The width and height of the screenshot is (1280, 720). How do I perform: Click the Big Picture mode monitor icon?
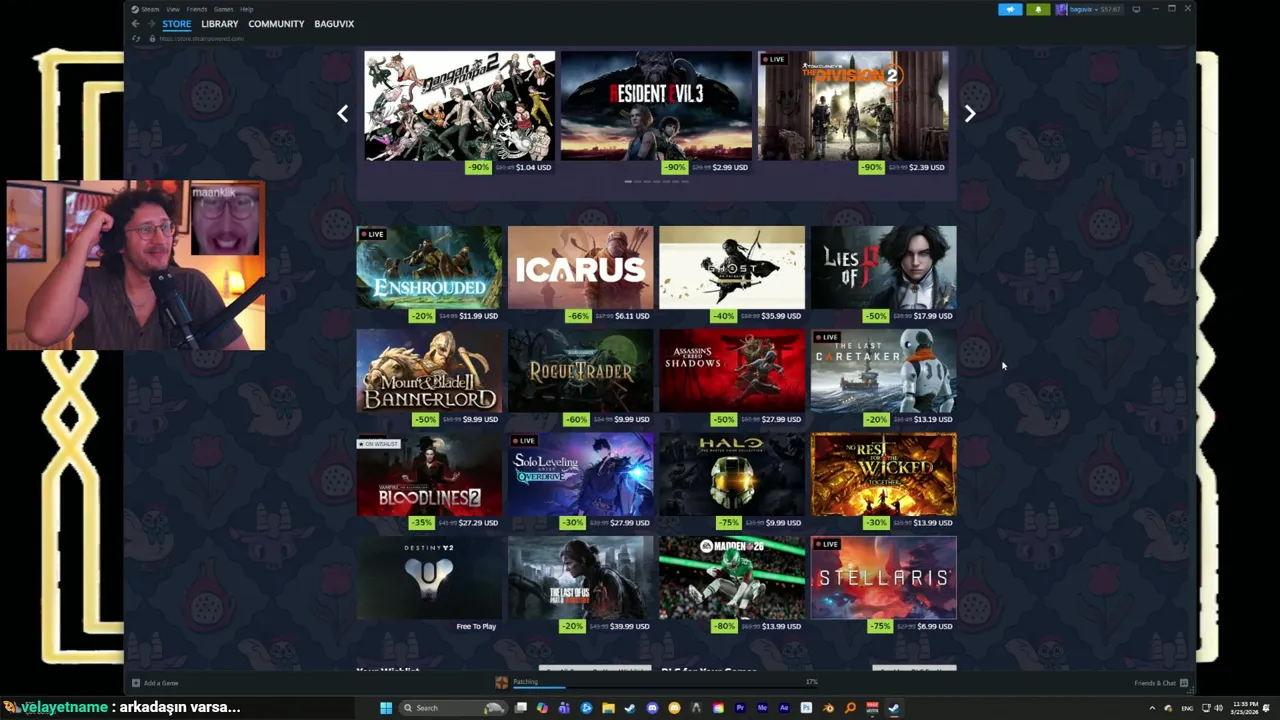[x=1136, y=9]
